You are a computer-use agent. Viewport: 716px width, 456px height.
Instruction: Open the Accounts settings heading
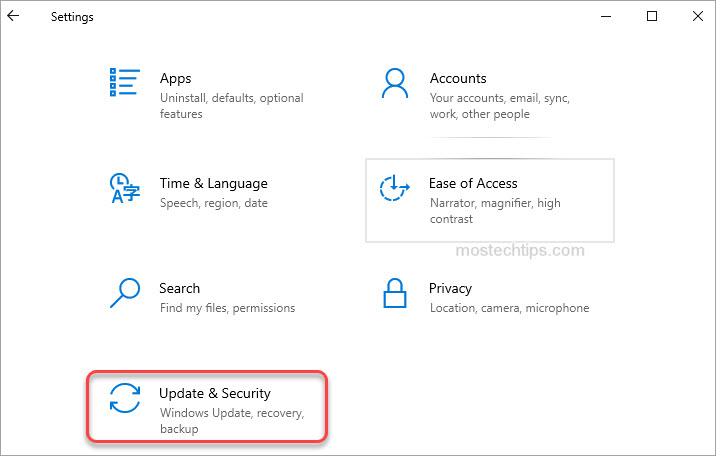coord(458,78)
